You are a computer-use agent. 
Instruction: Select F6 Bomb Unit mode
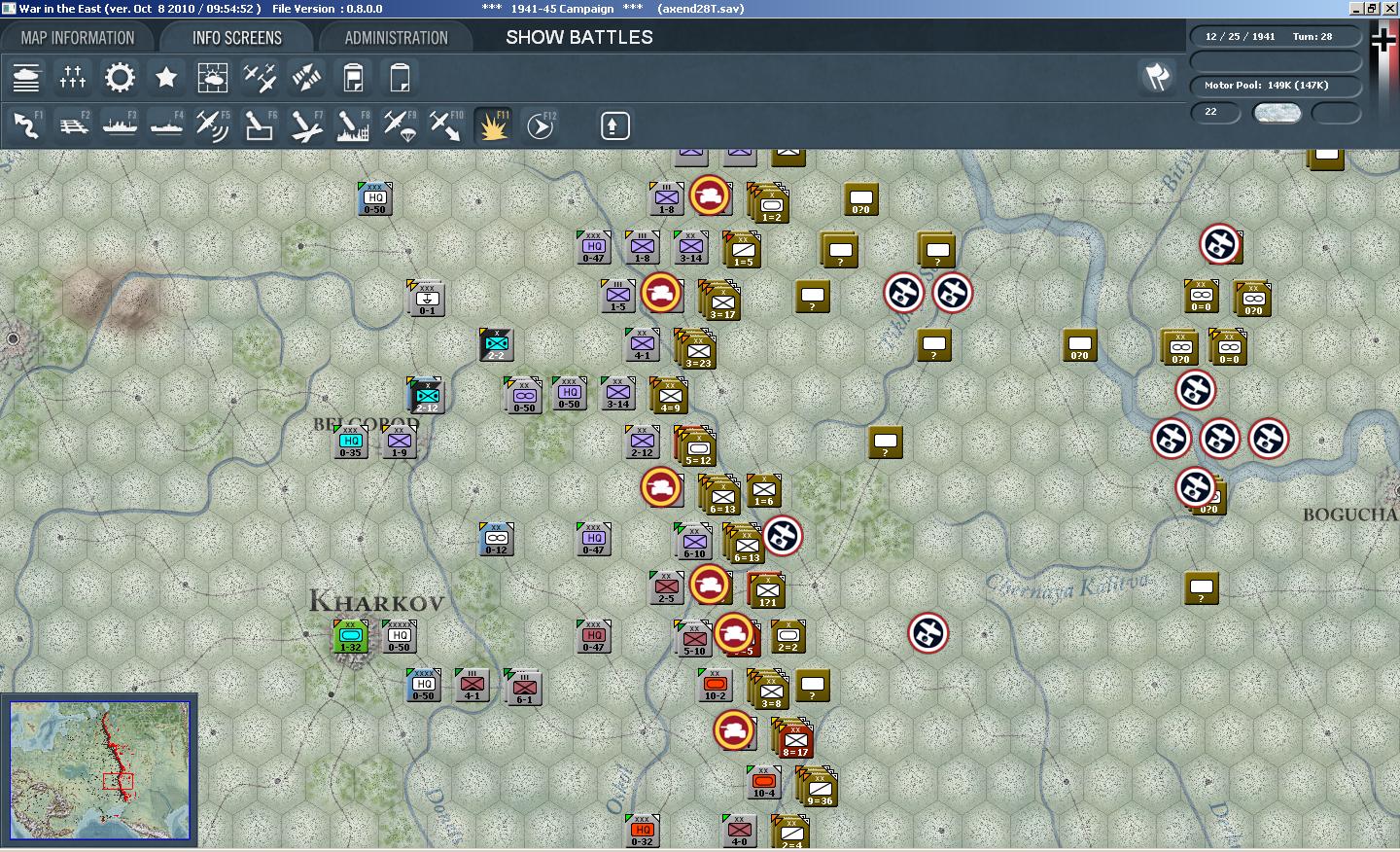pos(260,125)
